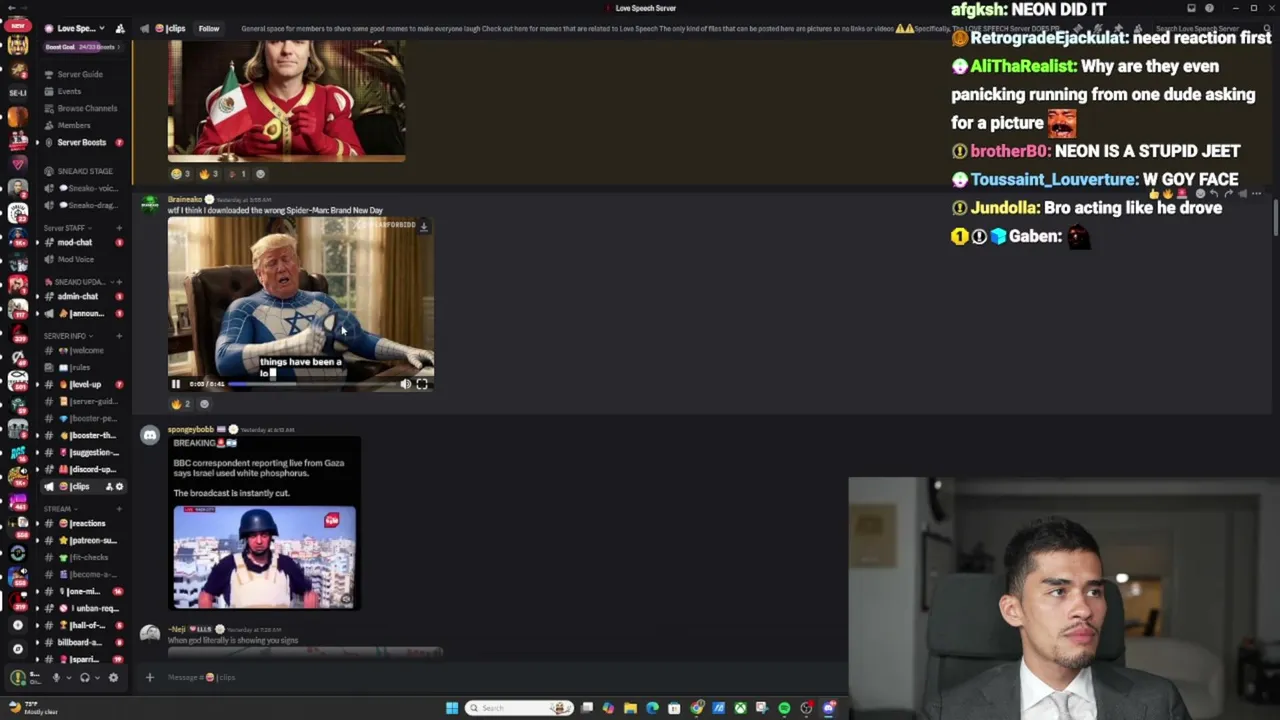
Task: Open the welcome channel
Action: tap(87, 350)
